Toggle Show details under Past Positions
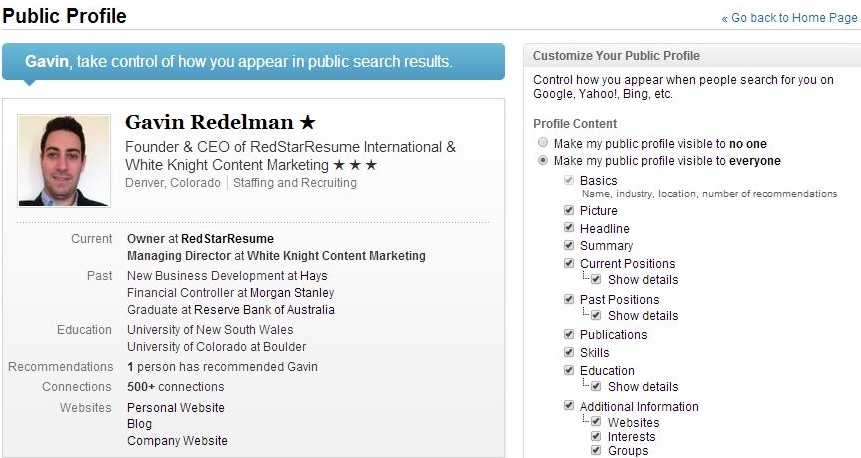 pos(596,315)
